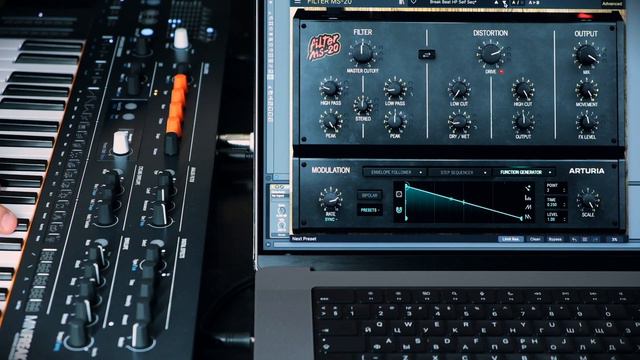The height and width of the screenshot is (360, 640).
Task: Click the function generator envelope end point
Action: pos(521,218)
